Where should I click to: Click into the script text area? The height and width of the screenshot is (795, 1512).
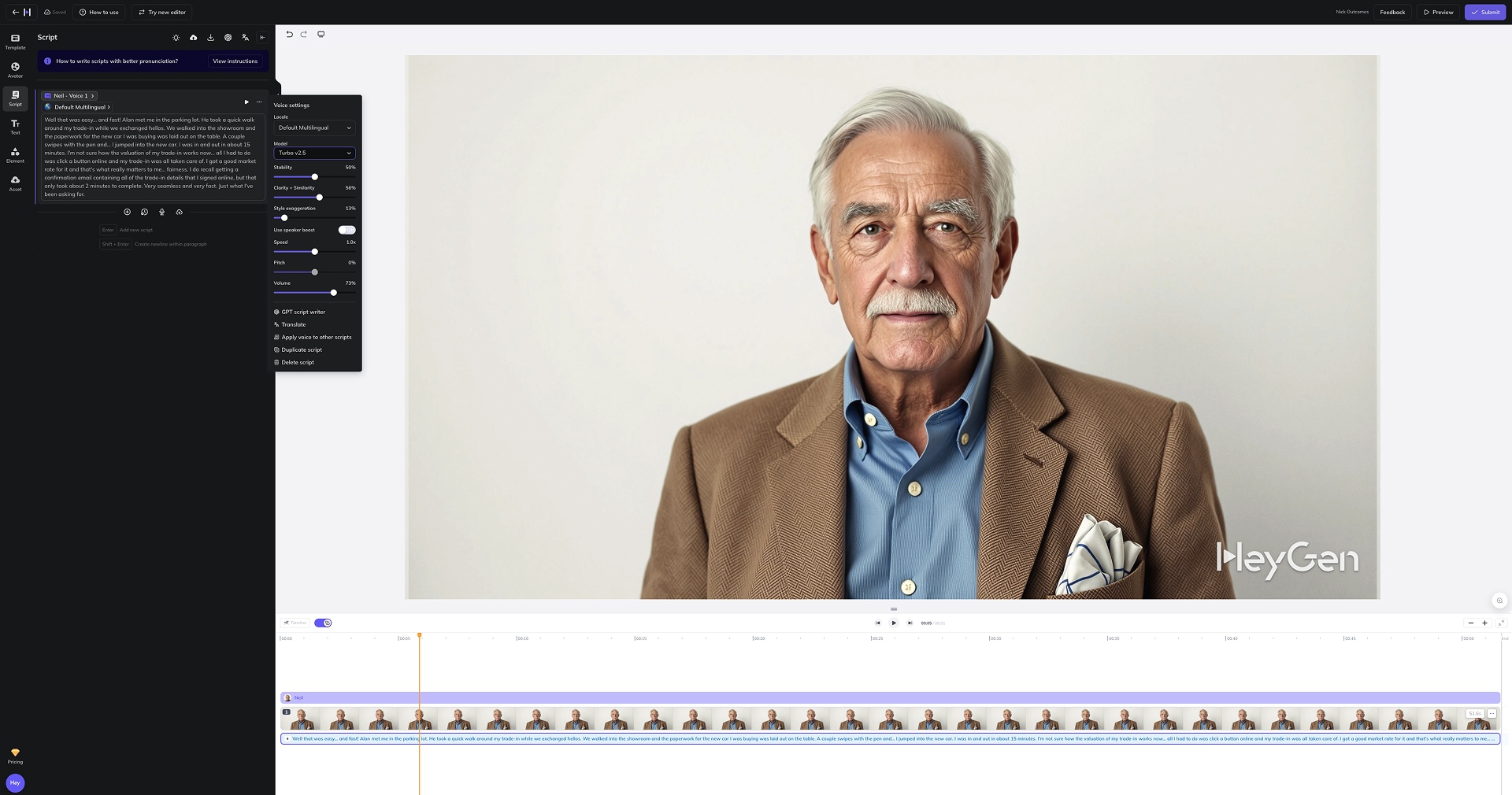(152, 157)
